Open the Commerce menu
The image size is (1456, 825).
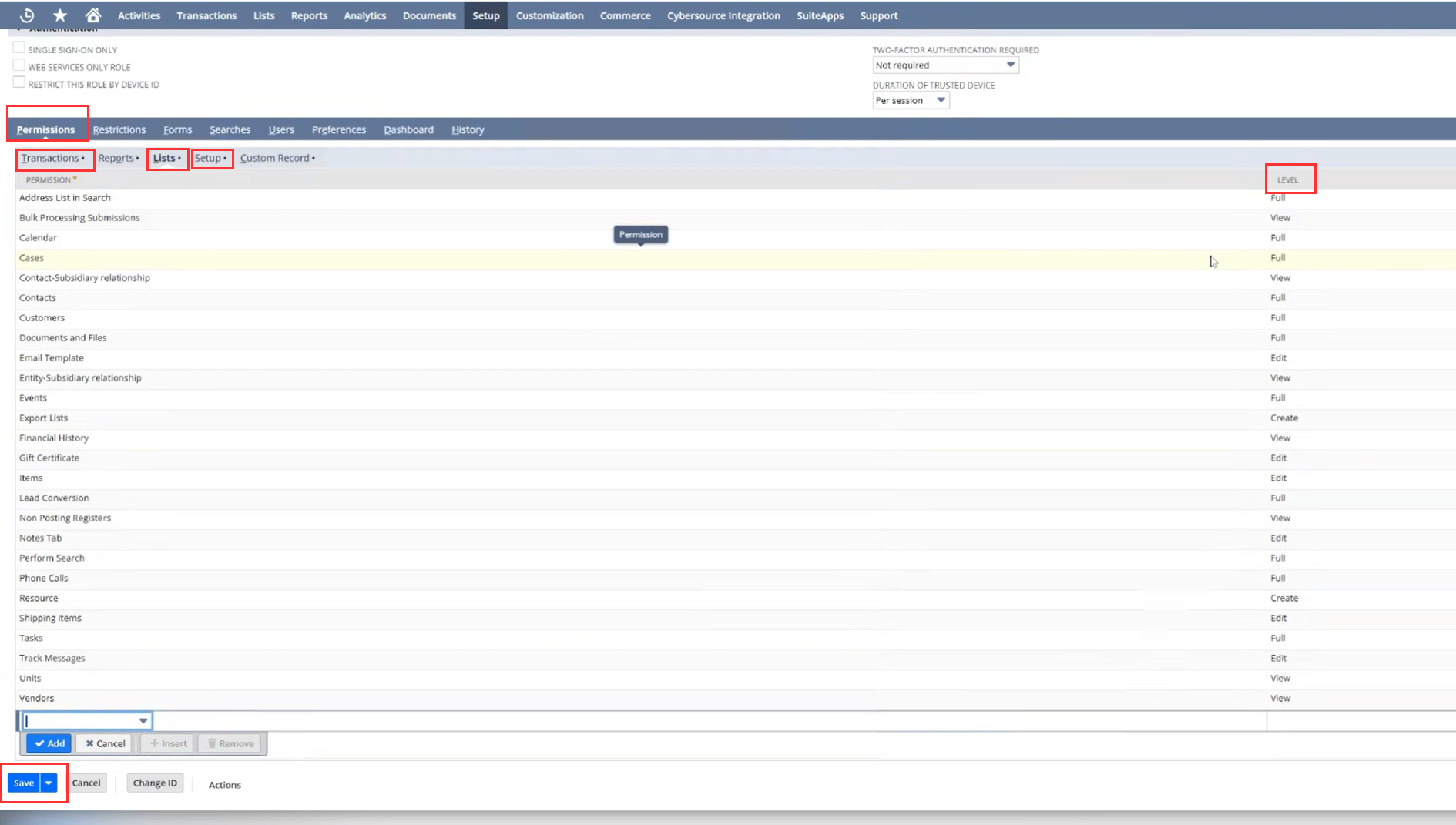click(625, 15)
